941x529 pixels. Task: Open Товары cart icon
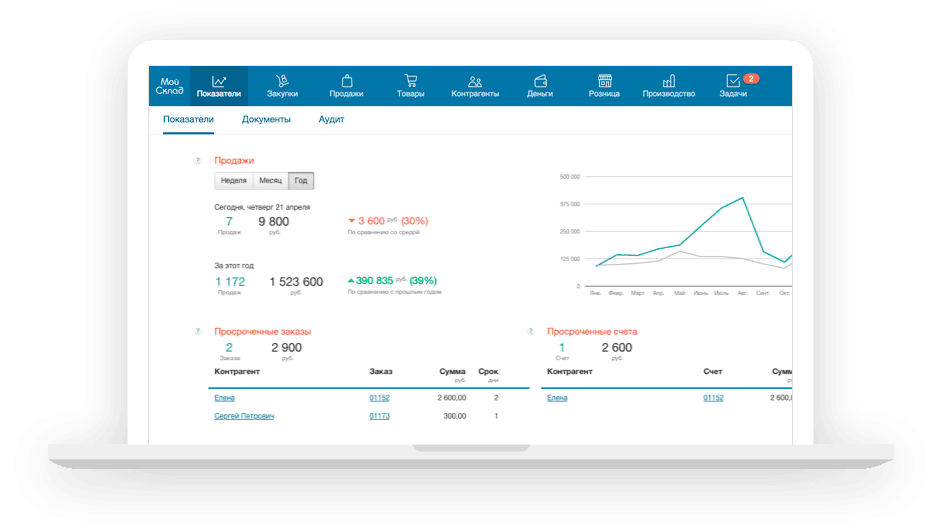pyautogui.click(x=410, y=80)
